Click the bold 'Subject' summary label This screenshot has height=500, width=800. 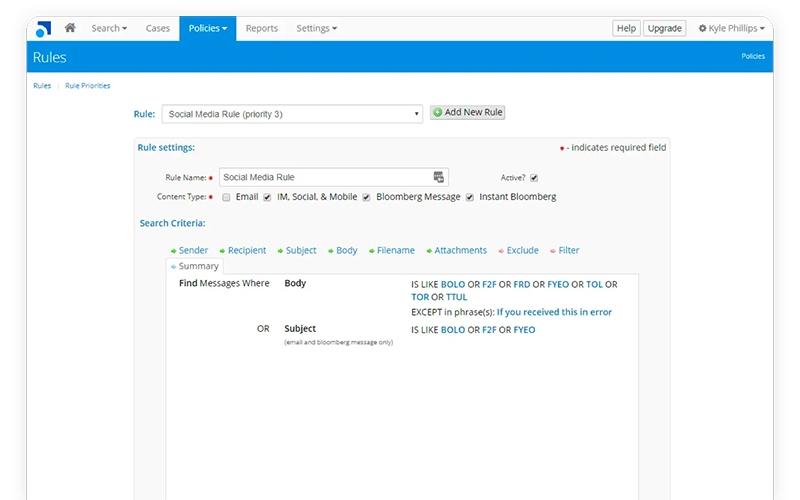pos(300,329)
